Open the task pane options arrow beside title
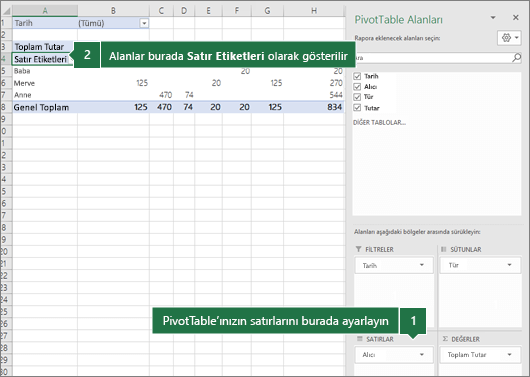 [493, 18]
